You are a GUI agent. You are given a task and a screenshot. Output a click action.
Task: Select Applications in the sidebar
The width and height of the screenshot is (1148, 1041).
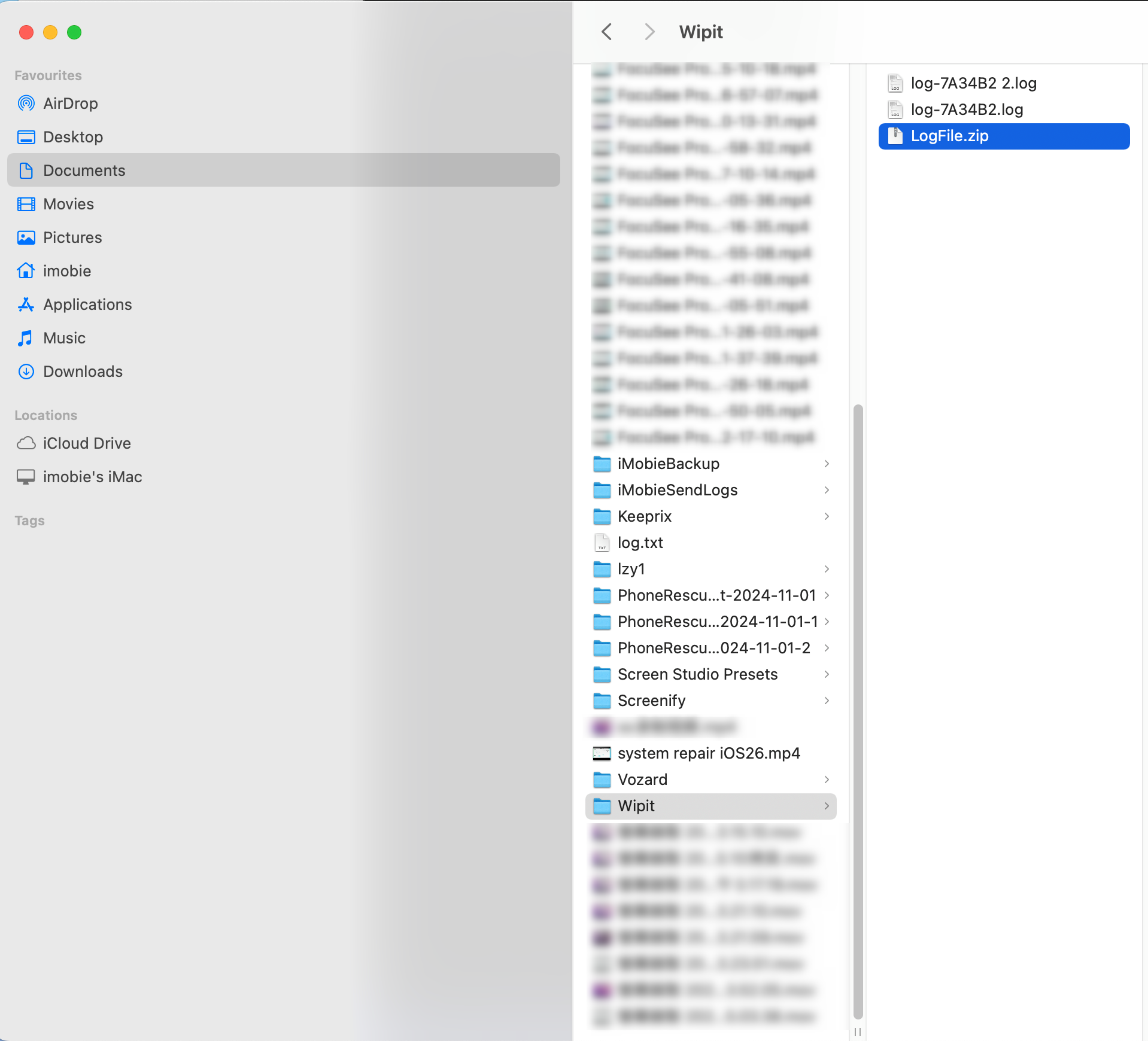[87, 304]
